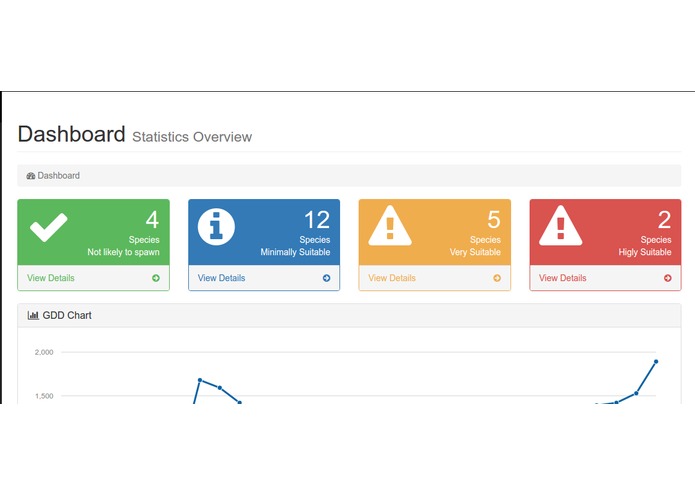
Task: Click the green arrow circle beside View Details
Action: 156,278
